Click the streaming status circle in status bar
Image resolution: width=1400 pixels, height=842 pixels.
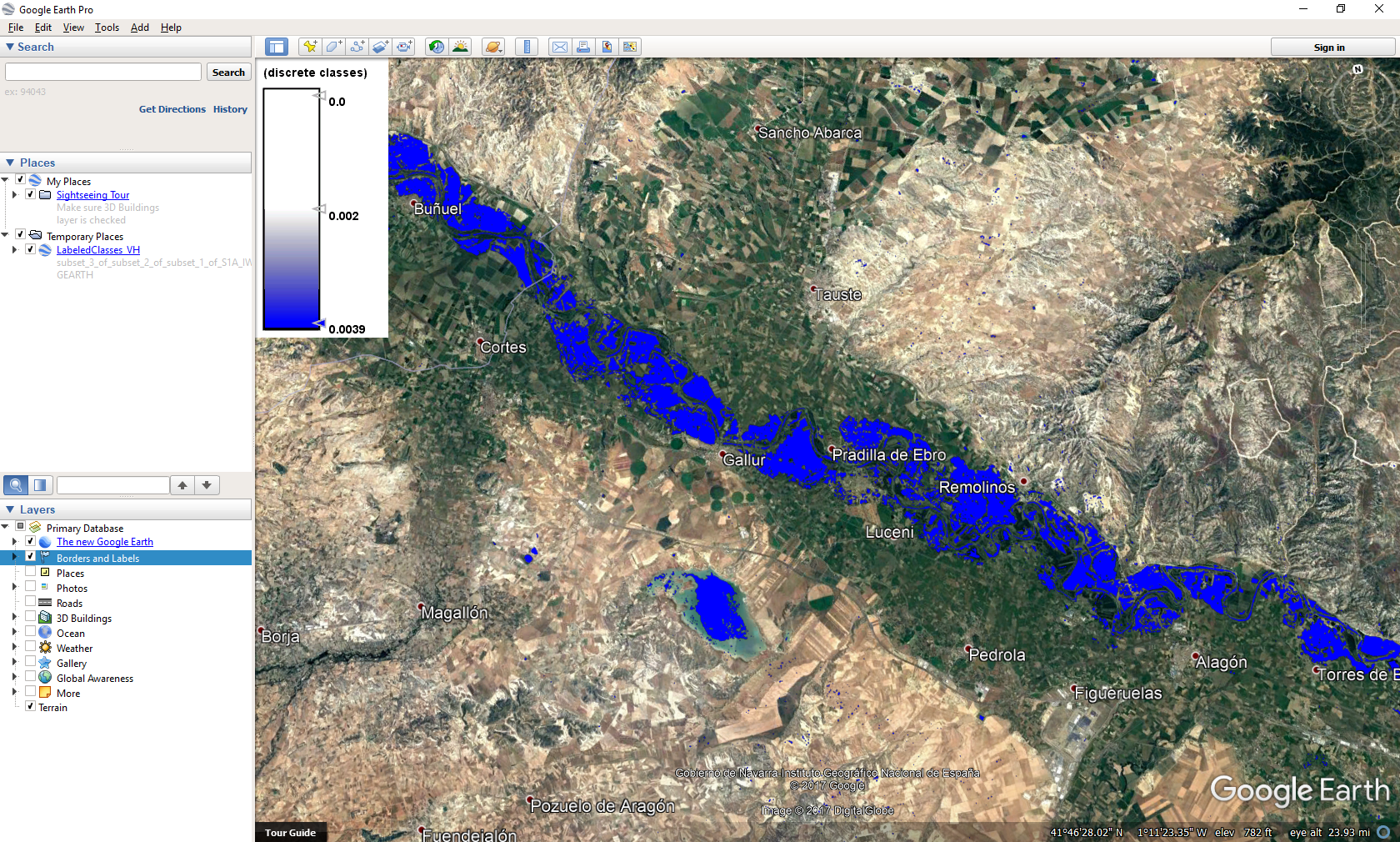(1384, 832)
